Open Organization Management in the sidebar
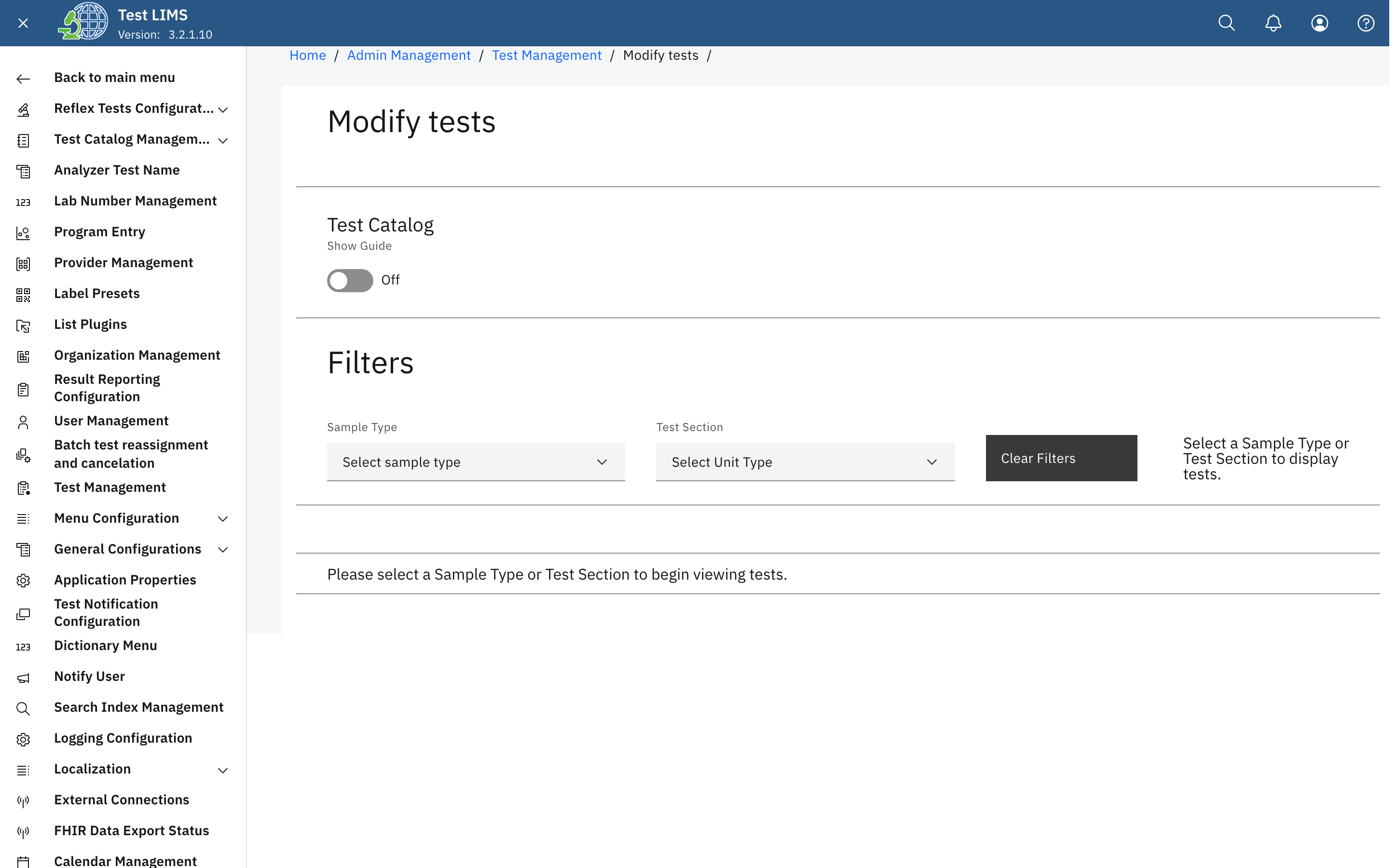Image resolution: width=1396 pixels, height=868 pixels. point(137,355)
